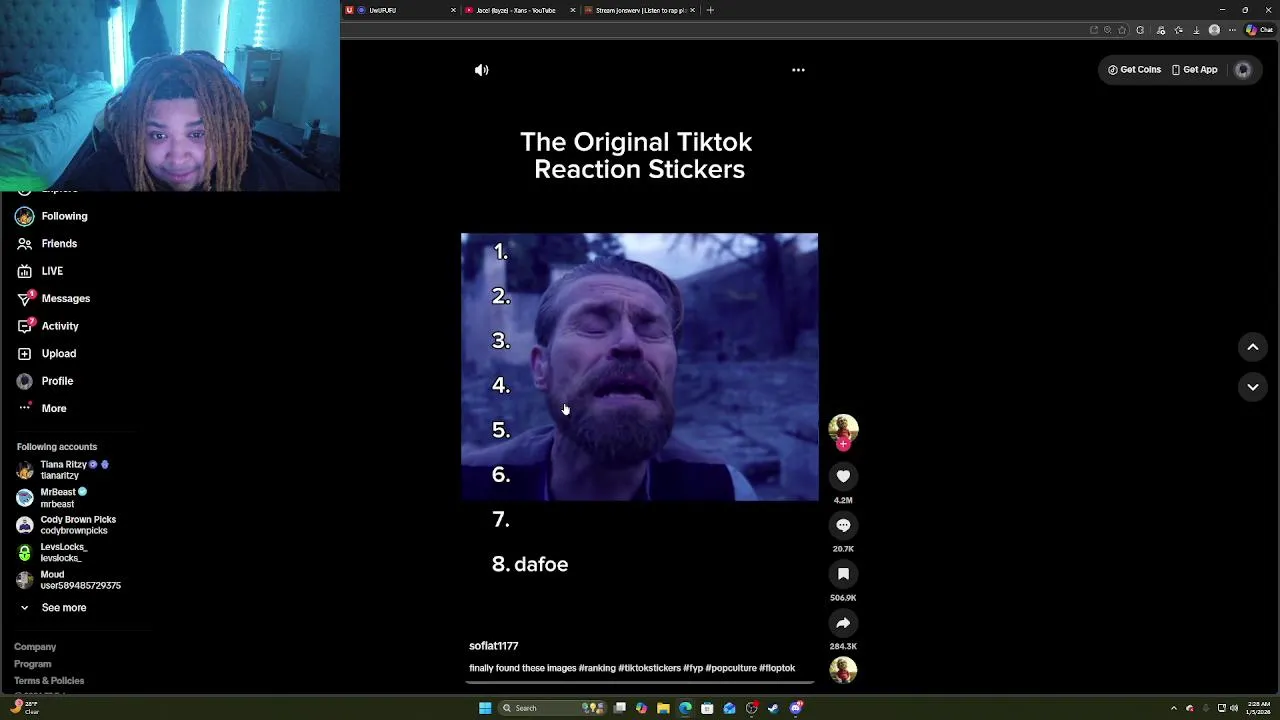
Task: Show hidden system tray icons
Action: (1174, 708)
